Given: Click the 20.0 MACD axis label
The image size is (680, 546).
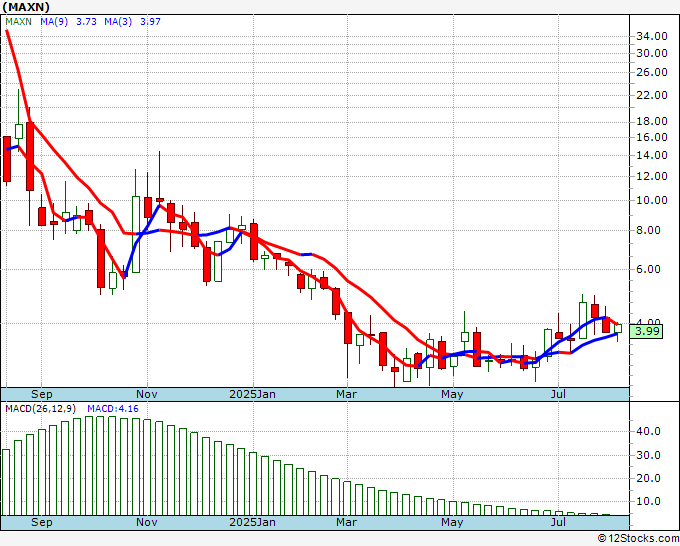Looking at the screenshot, I should point(648,478).
